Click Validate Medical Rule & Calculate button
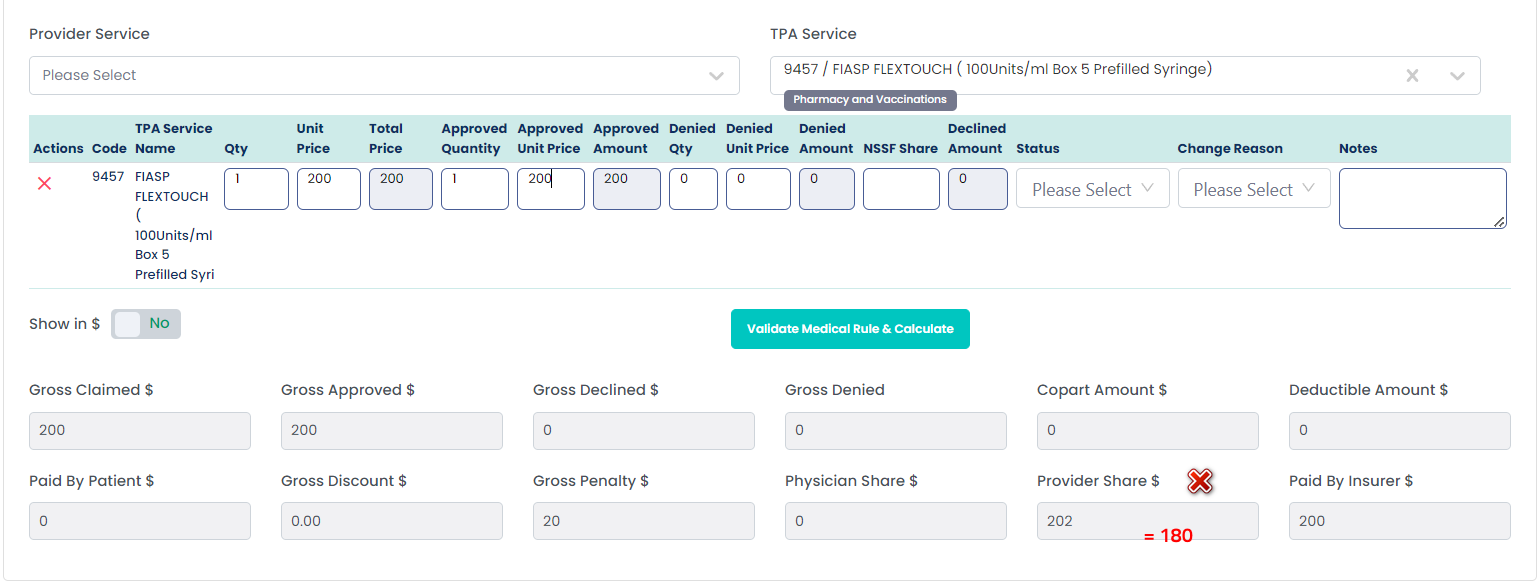Image resolution: width=1537 pixels, height=583 pixels. [x=850, y=329]
